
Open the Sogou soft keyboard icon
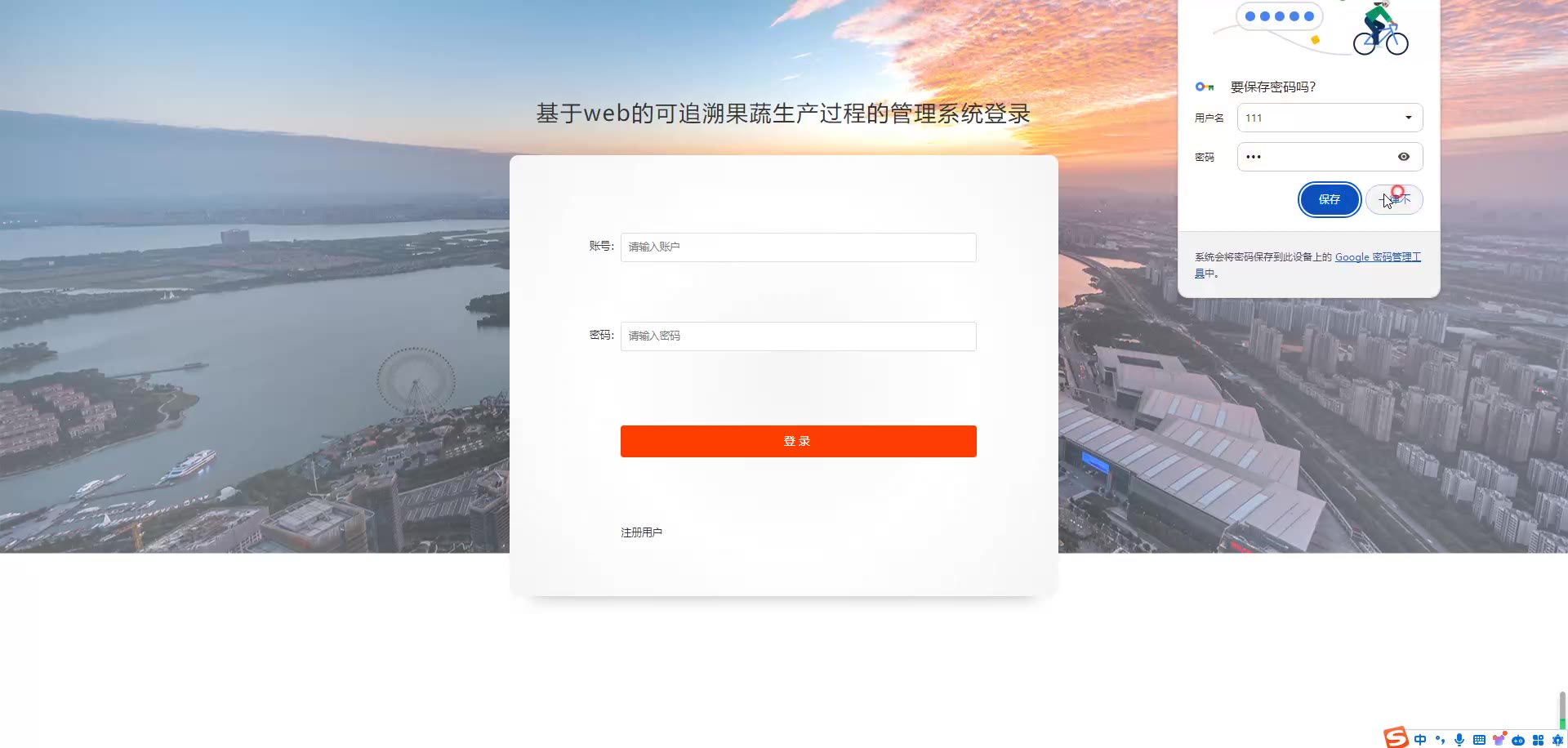(x=1479, y=740)
